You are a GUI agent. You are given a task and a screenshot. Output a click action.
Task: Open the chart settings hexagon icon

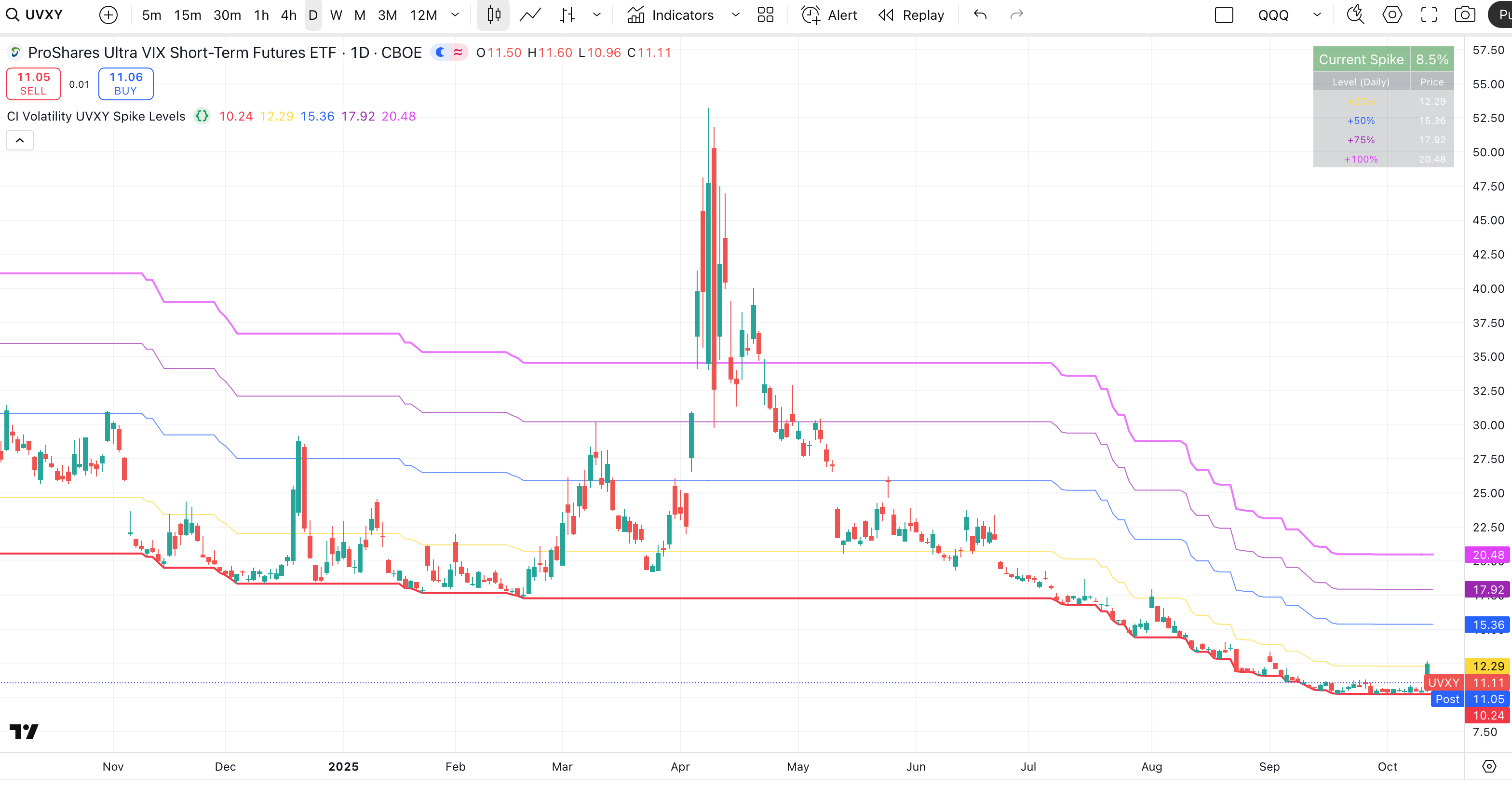[1391, 15]
